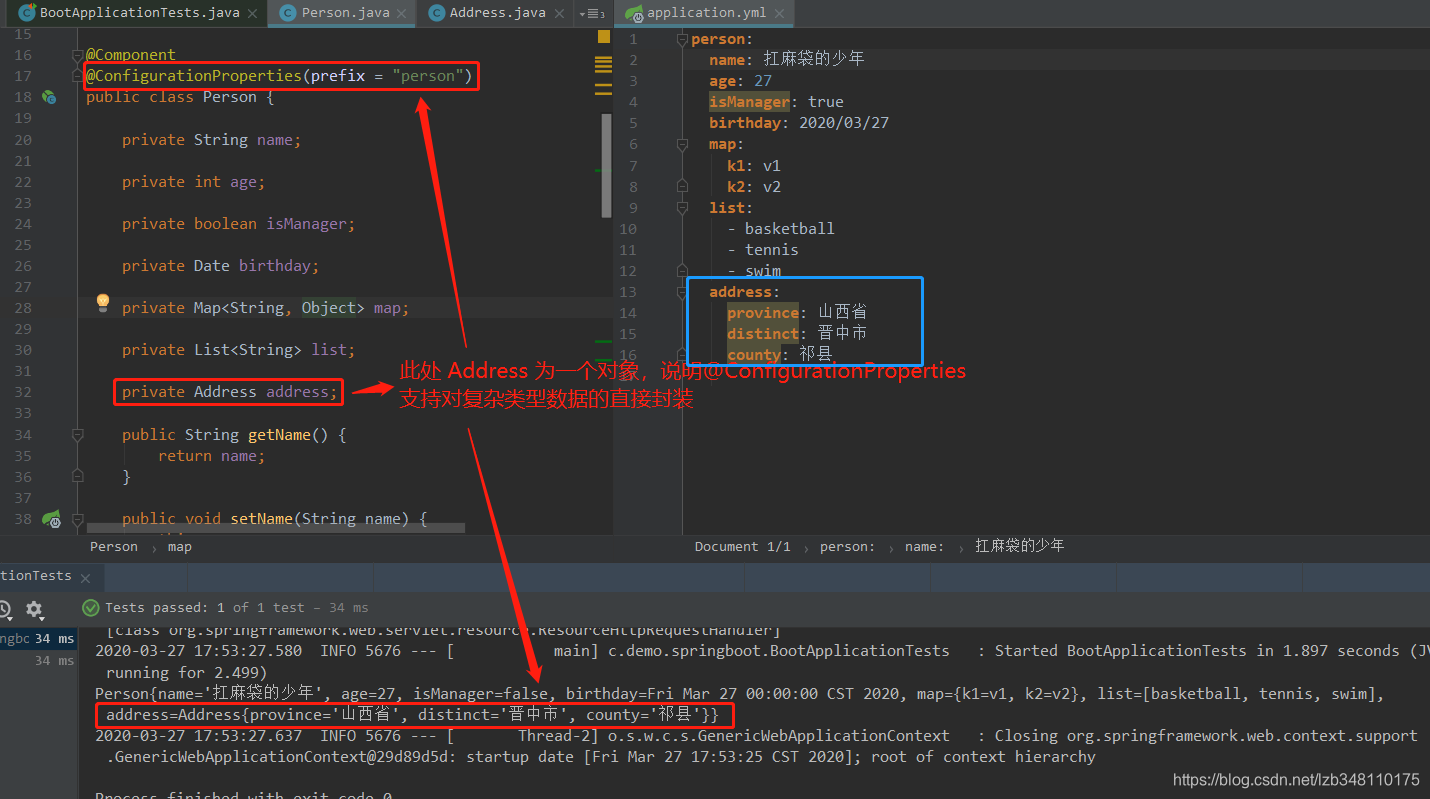Click the 'private Address address;' field line
The height and width of the screenshot is (799, 1430).
229,392
